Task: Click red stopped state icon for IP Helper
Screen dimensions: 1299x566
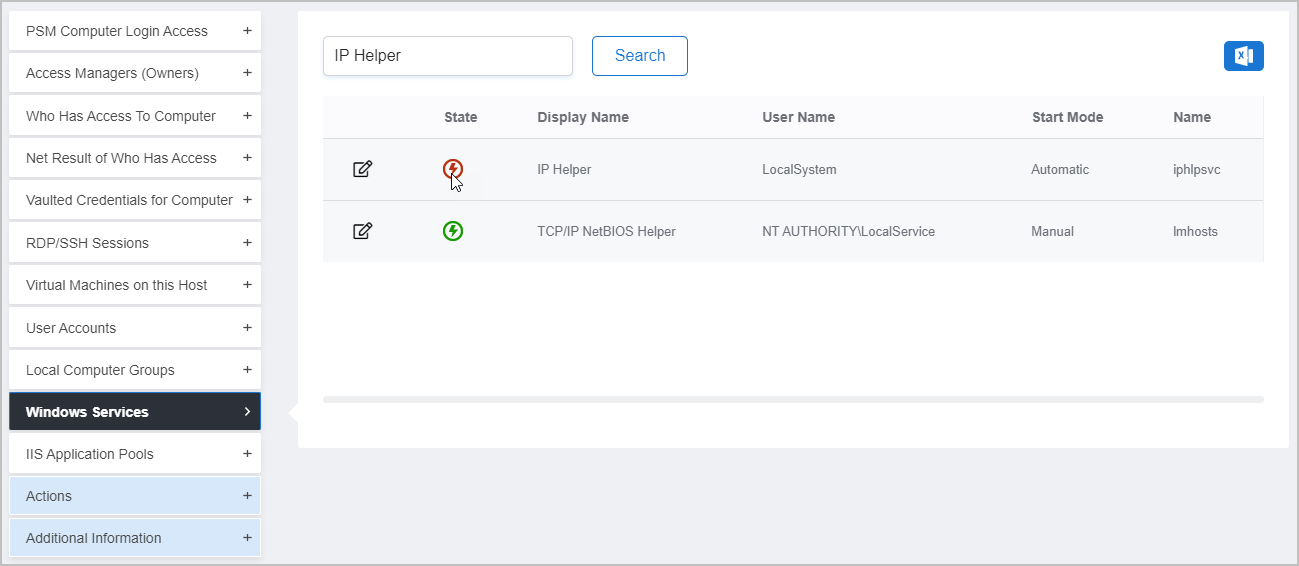Action: pyautogui.click(x=453, y=169)
